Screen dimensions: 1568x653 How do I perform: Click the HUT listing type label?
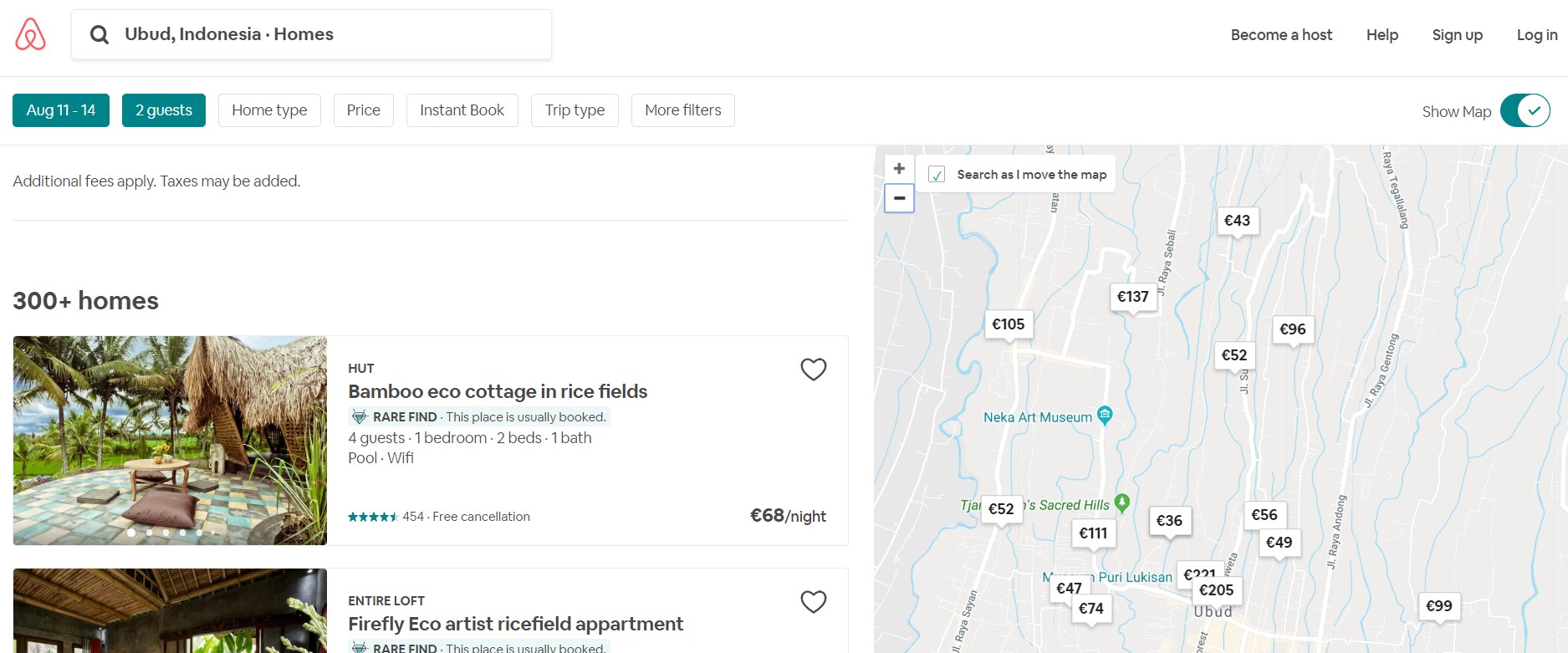point(361,369)
